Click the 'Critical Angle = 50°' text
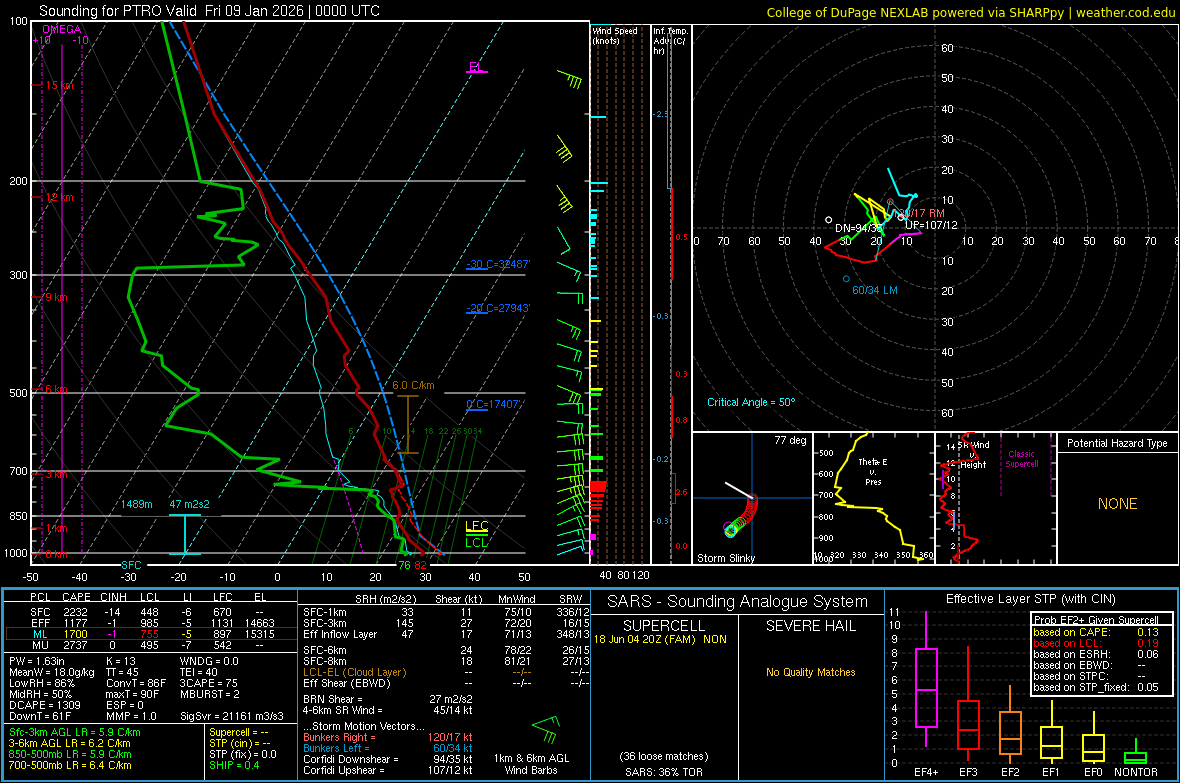 click(x=751, y=402)
